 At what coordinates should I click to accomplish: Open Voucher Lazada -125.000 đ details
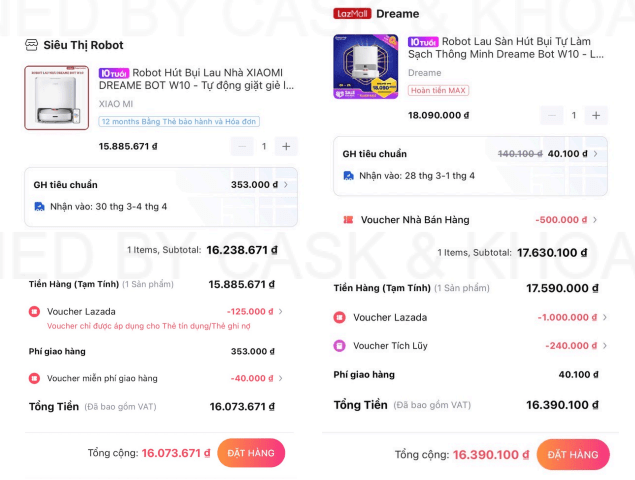point(280,312)
